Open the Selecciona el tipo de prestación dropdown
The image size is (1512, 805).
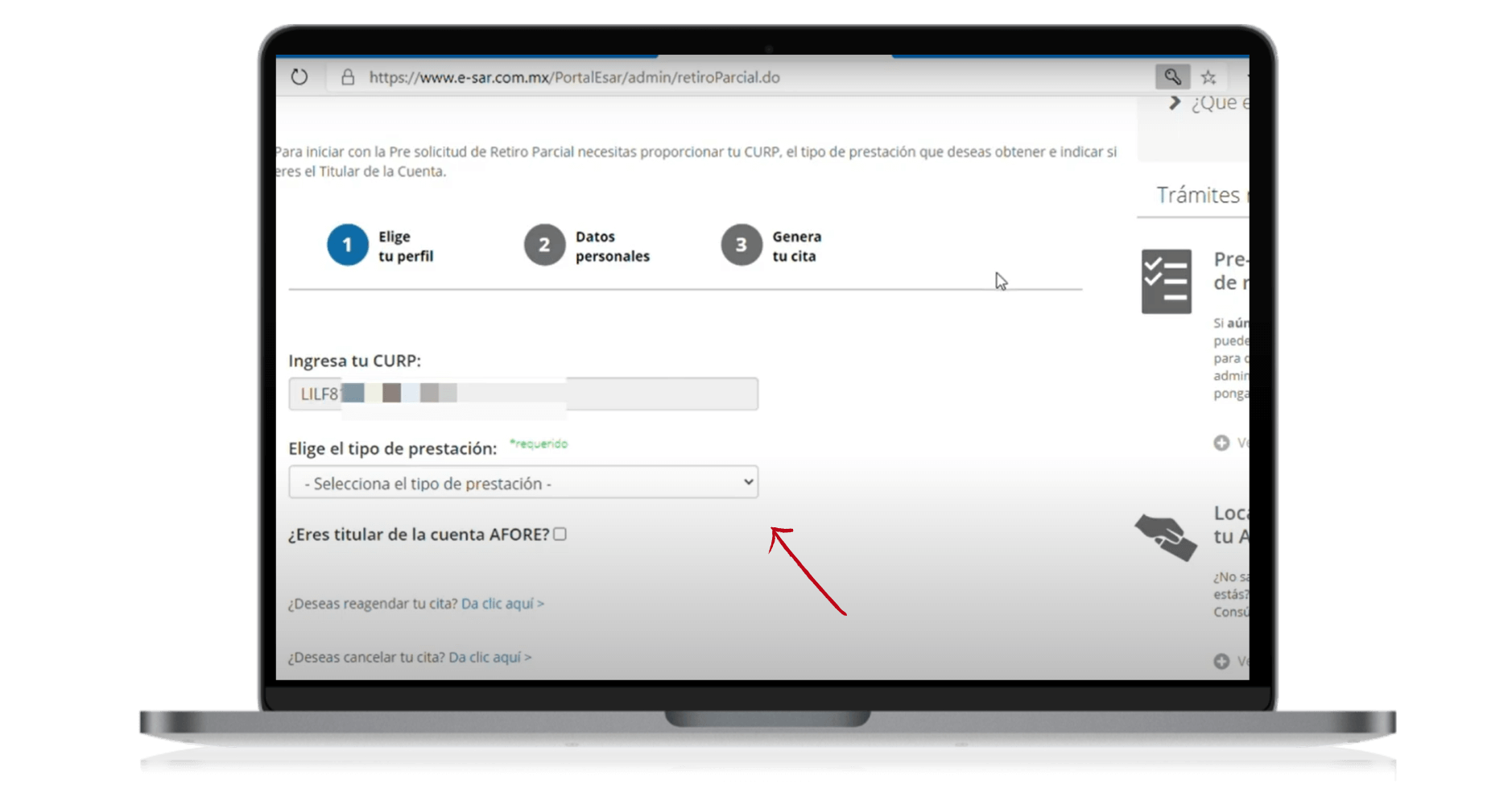(x=523, y=481)
